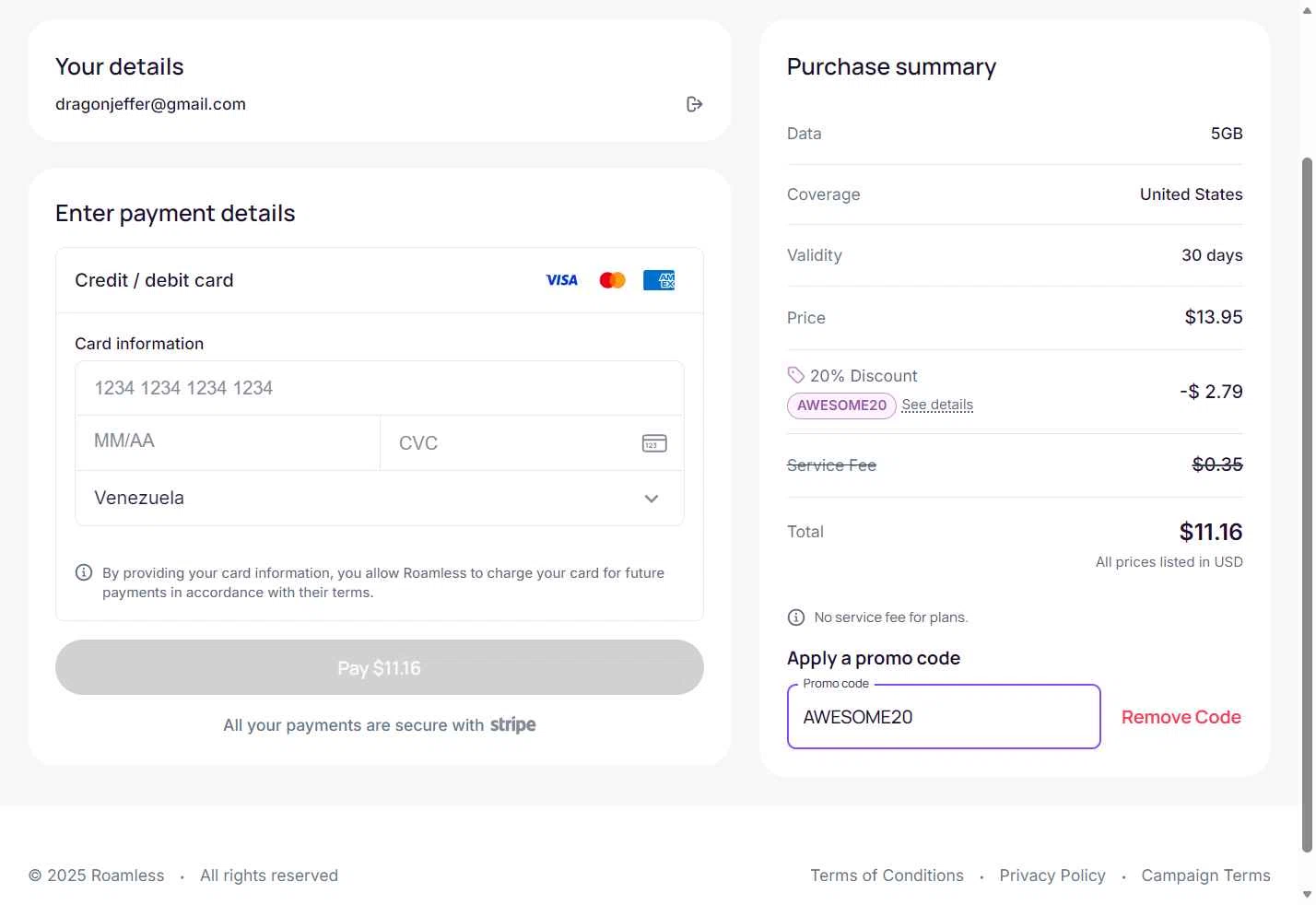Click the scrollbar down arrow

pyautogui.click(x=1307, y=895)
